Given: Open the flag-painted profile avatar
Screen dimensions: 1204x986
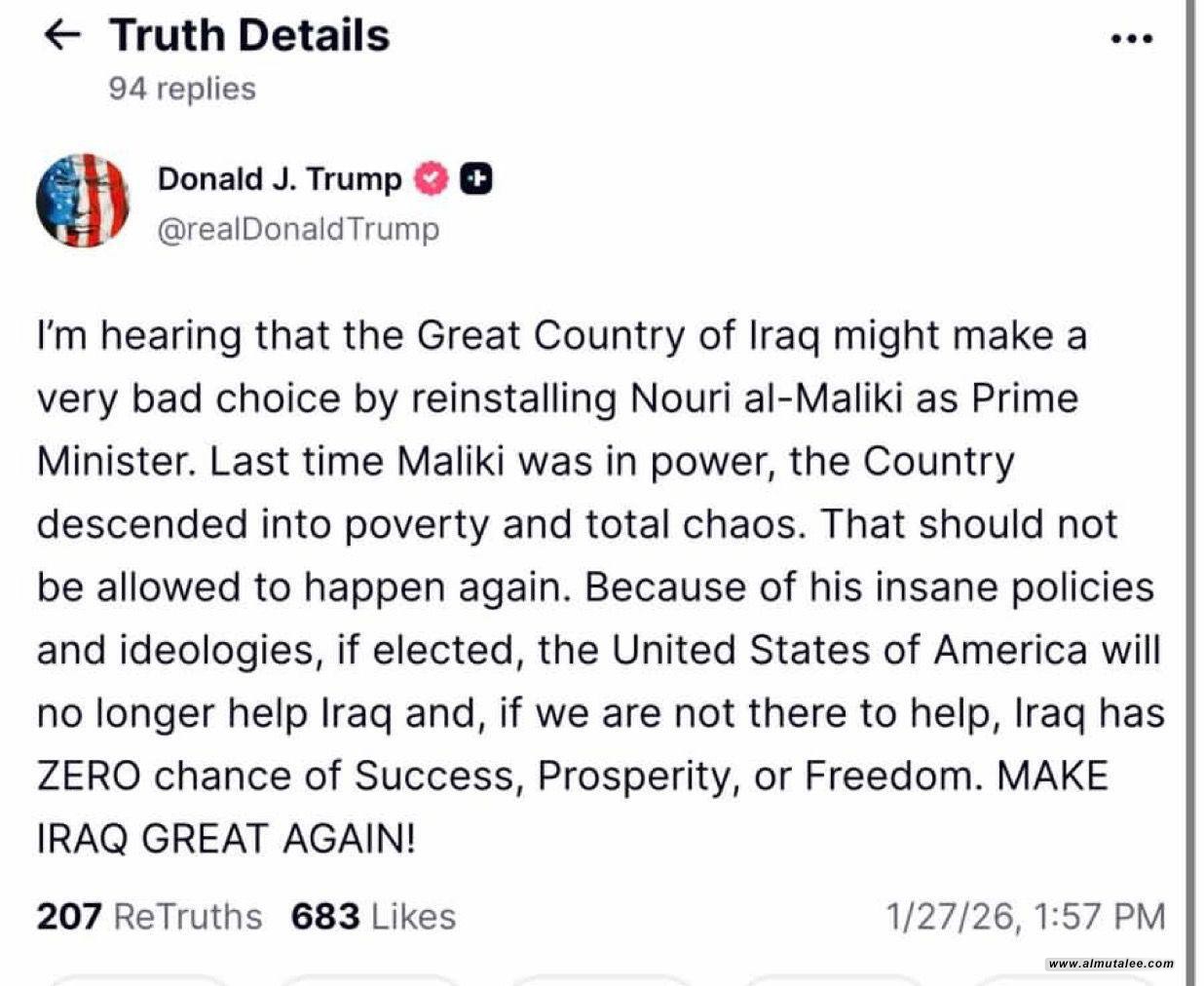Looking at the screenshot, I should (83, 200).
